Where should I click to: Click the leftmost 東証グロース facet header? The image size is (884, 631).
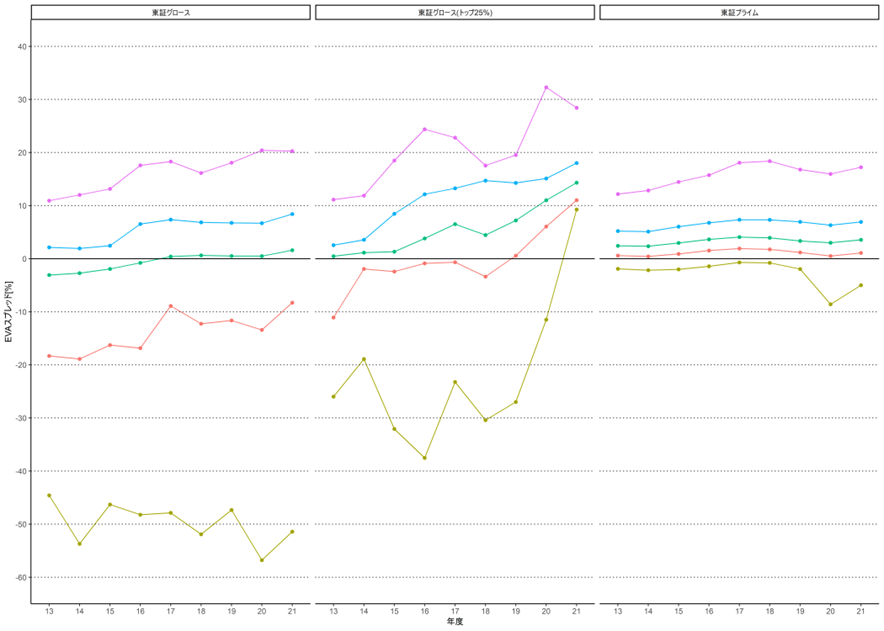170,13
